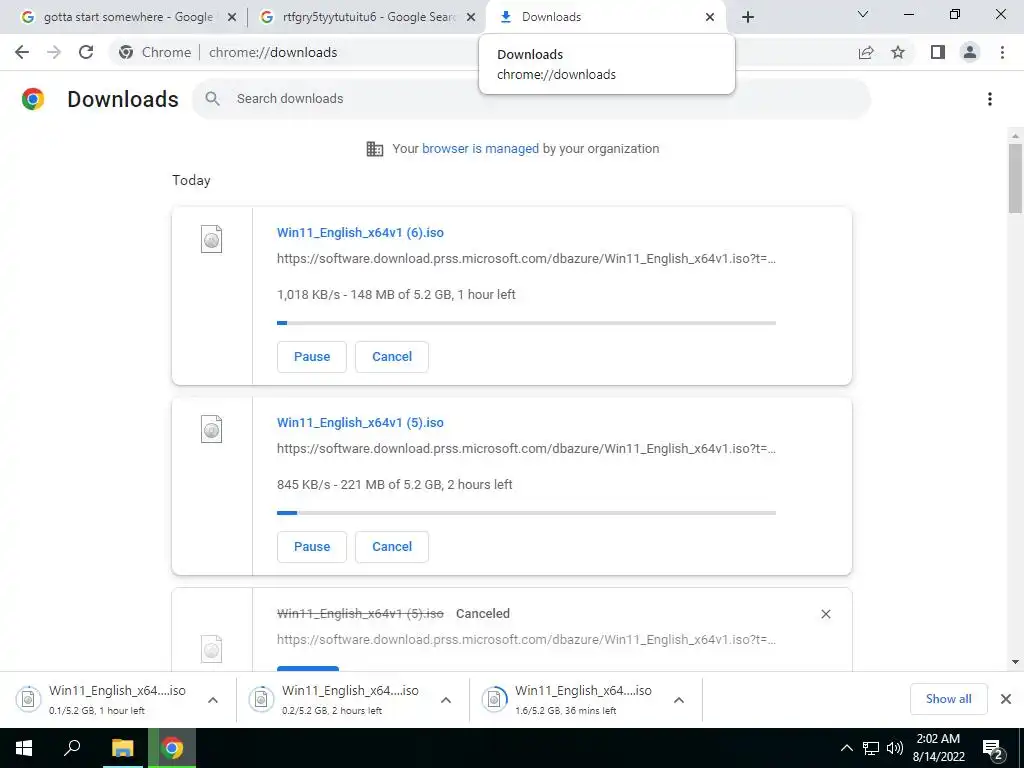Screen dimensions: 1024x768
Task: Pause the Win11_English_x64v1 (6).iso download
Action: pos(312,357)
